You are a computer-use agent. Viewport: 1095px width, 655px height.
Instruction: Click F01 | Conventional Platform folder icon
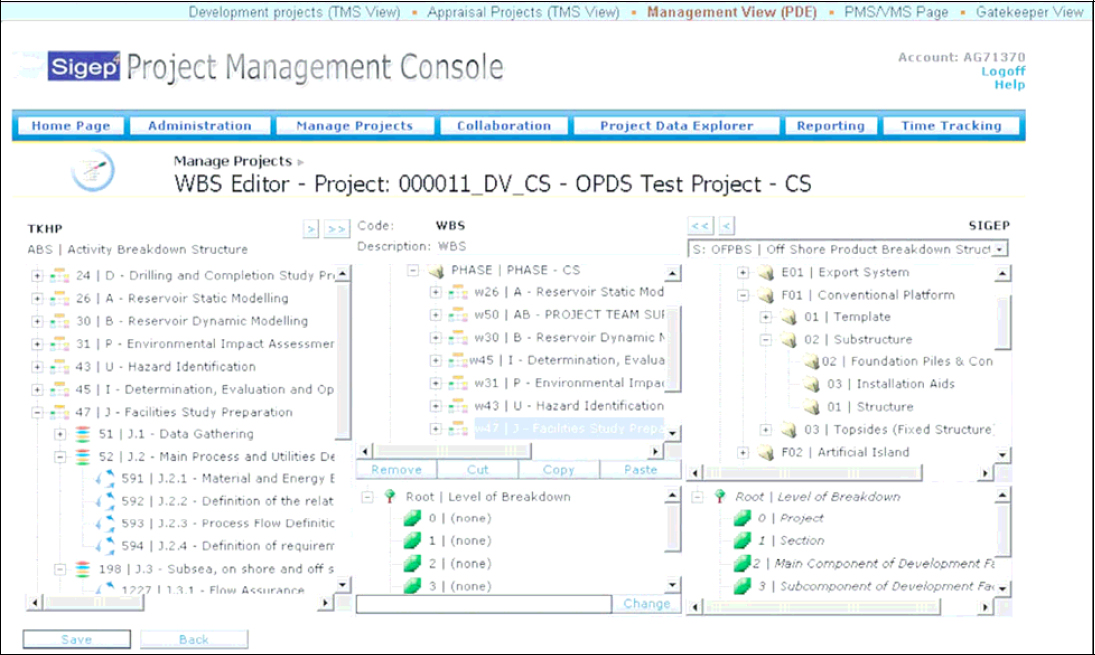point(767,295)
